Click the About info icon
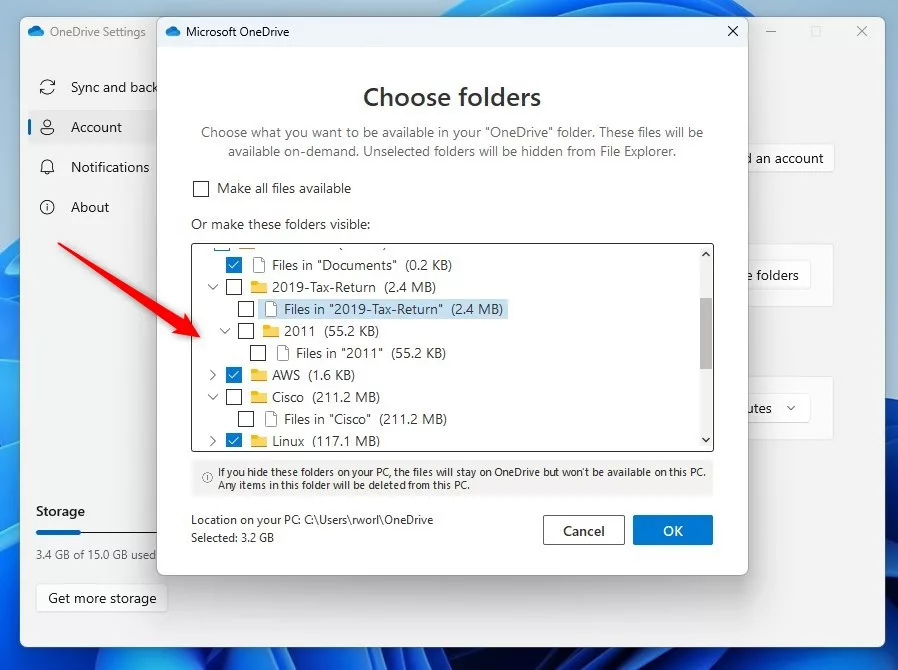Screen dimensions: 898x670 [x=47, y=207]
